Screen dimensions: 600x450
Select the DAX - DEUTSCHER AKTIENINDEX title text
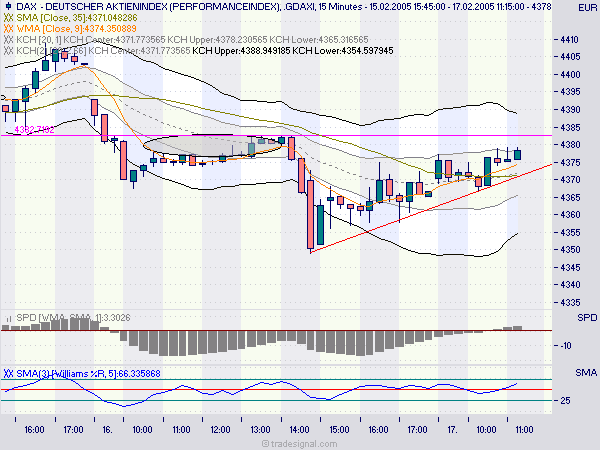pos(90,7)
